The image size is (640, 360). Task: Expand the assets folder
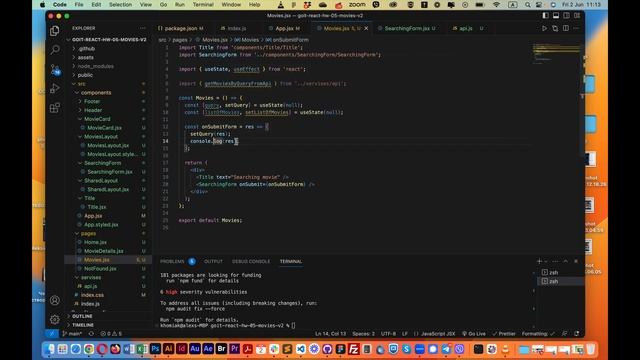coord(85,58)
